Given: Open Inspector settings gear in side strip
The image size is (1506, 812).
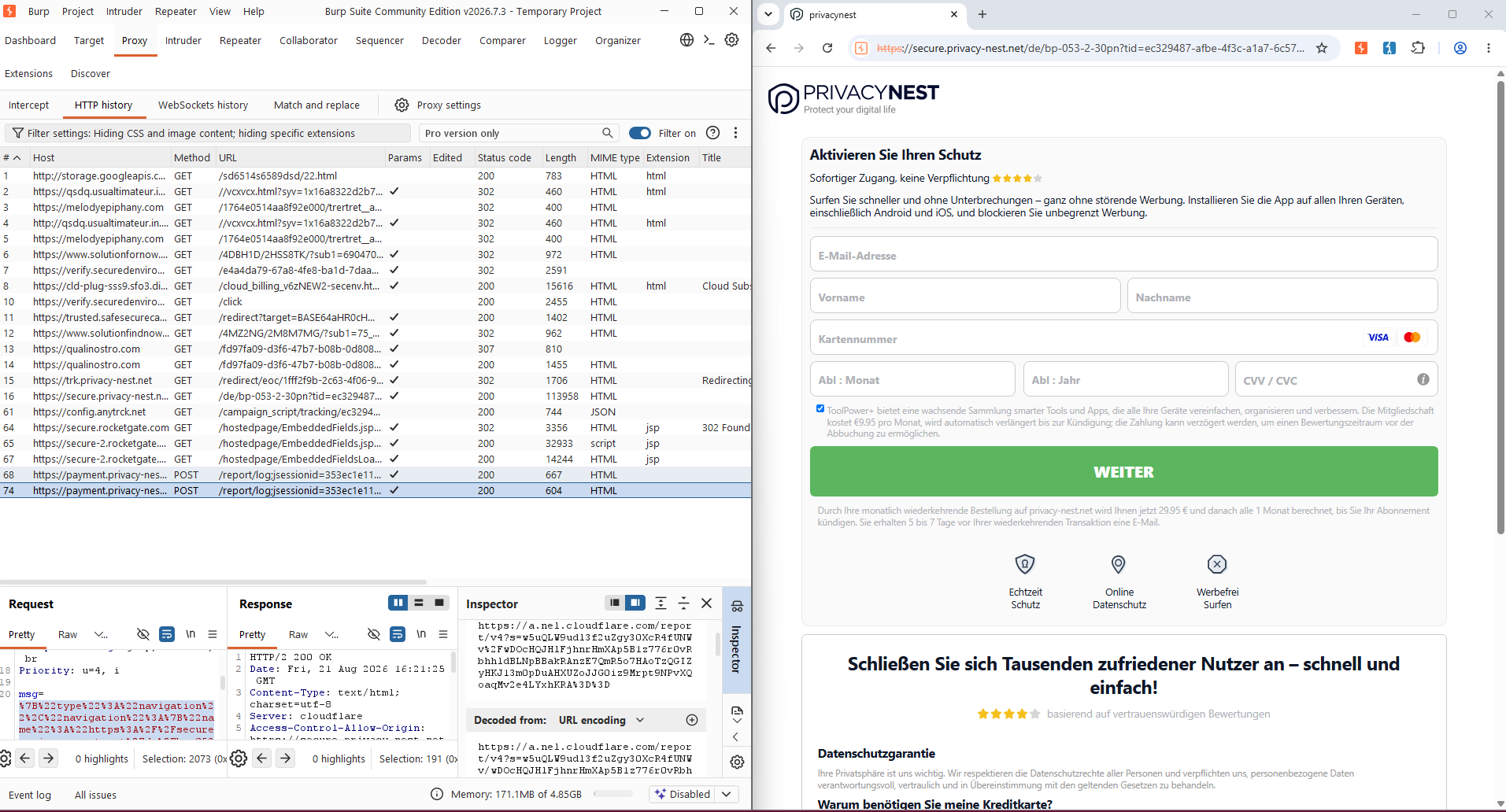Looking at the screenshot, I should [737, 762].
